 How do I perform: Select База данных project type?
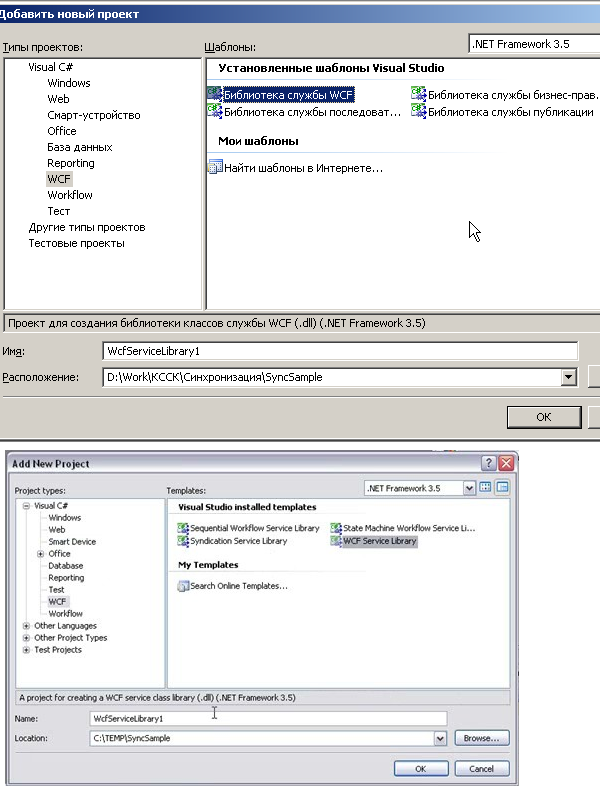(80, 147)
